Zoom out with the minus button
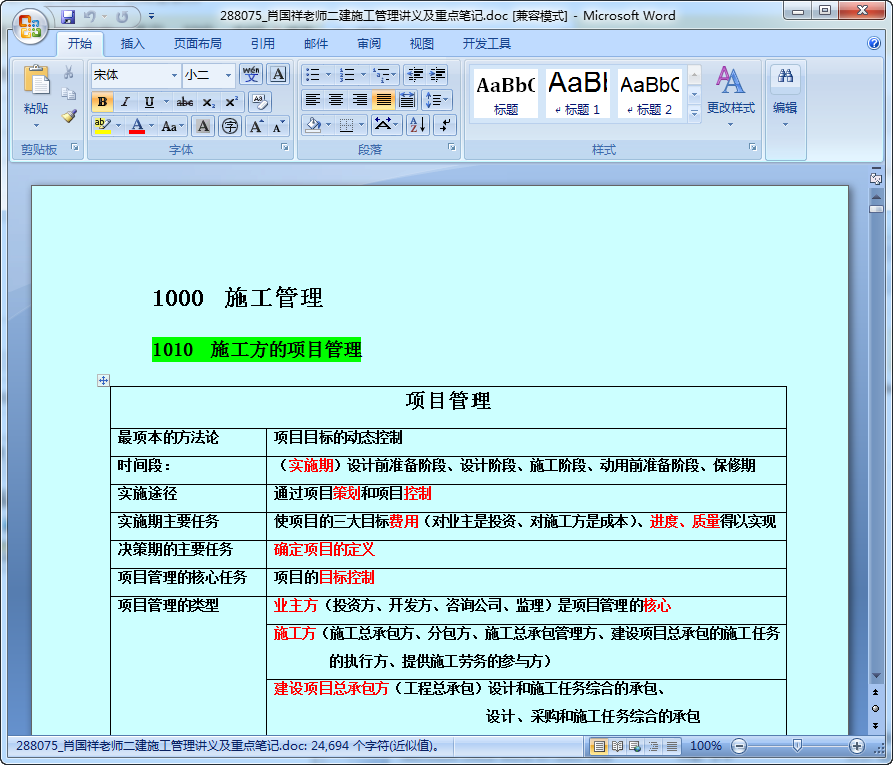Image resolution: width=893 pixels, height=765 pixels. (739, 746)
